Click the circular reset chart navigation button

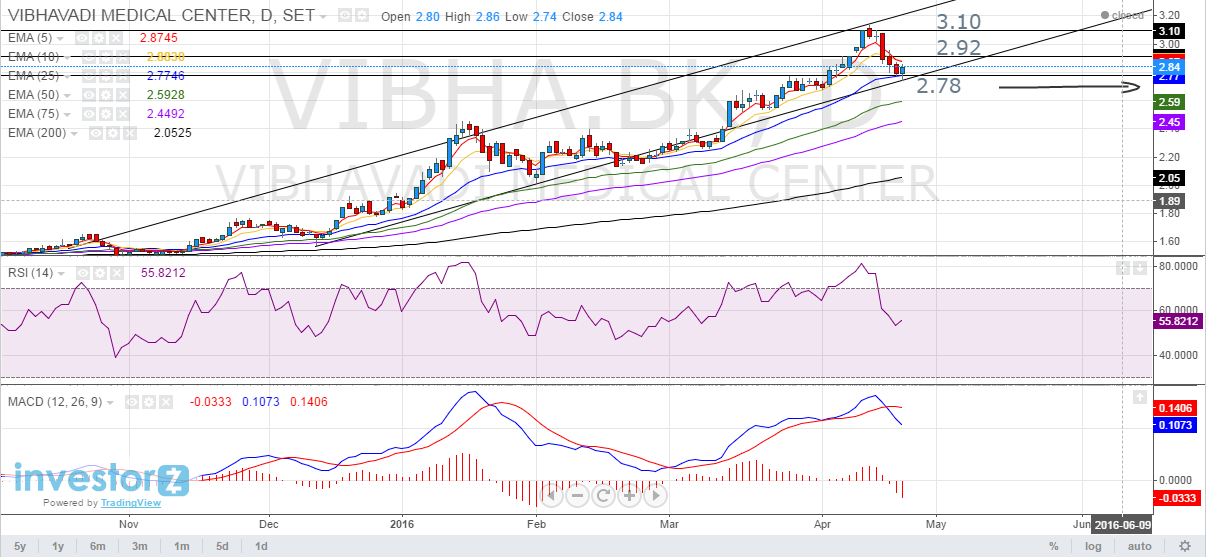tap(603, 494)
